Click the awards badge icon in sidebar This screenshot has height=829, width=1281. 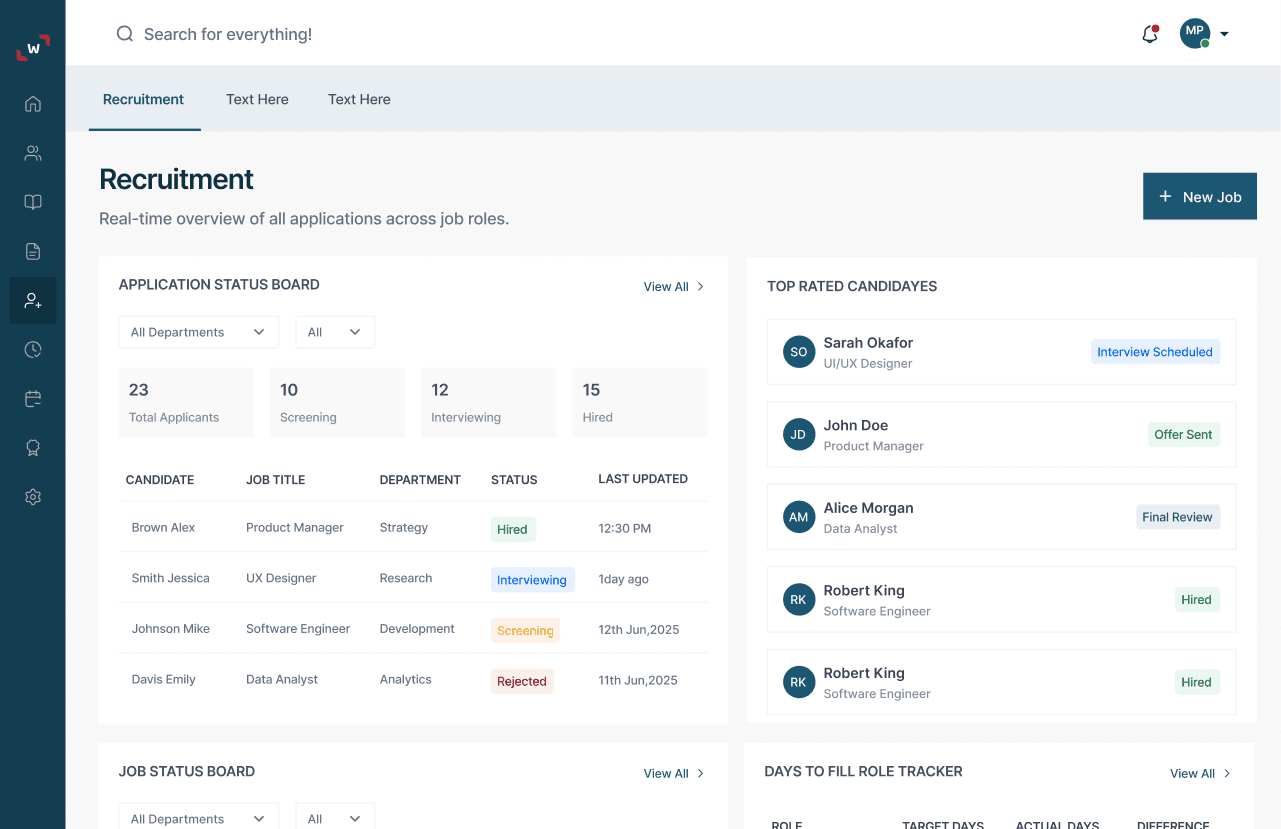[33, 447]
